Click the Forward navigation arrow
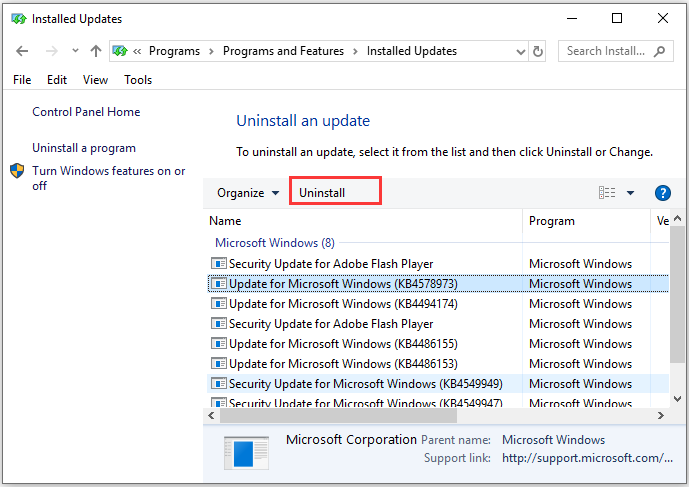689x487 pixels. pos(50,51)
